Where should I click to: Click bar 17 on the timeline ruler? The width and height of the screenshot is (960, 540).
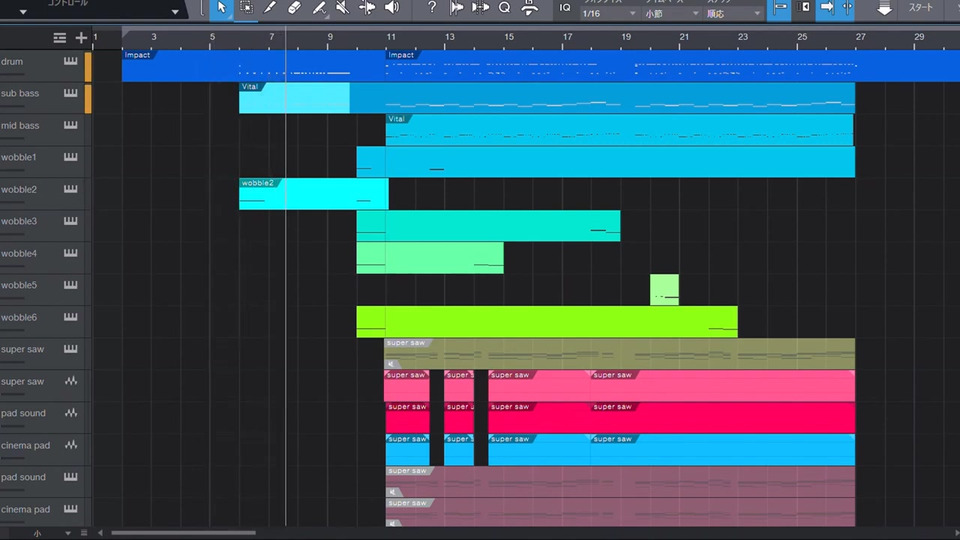tap(568, 37)
